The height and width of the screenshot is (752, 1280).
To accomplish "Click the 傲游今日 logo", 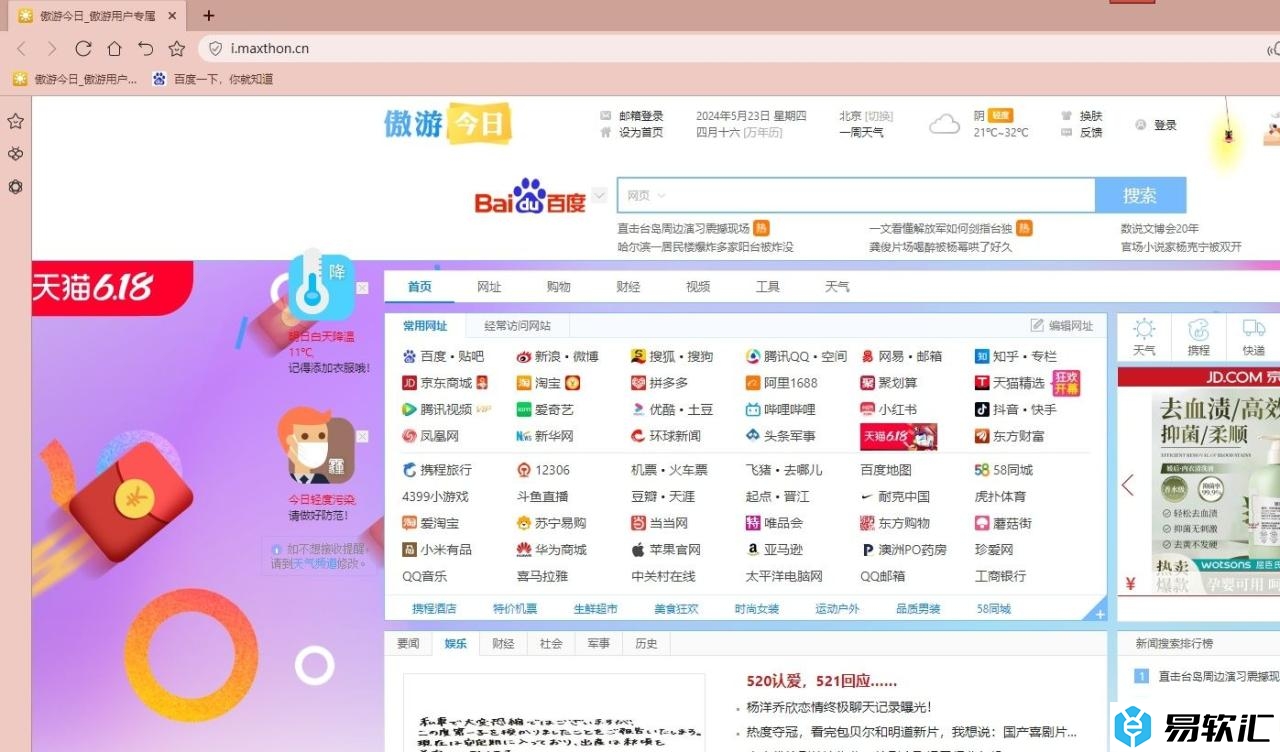I will [x=448, y=124].
